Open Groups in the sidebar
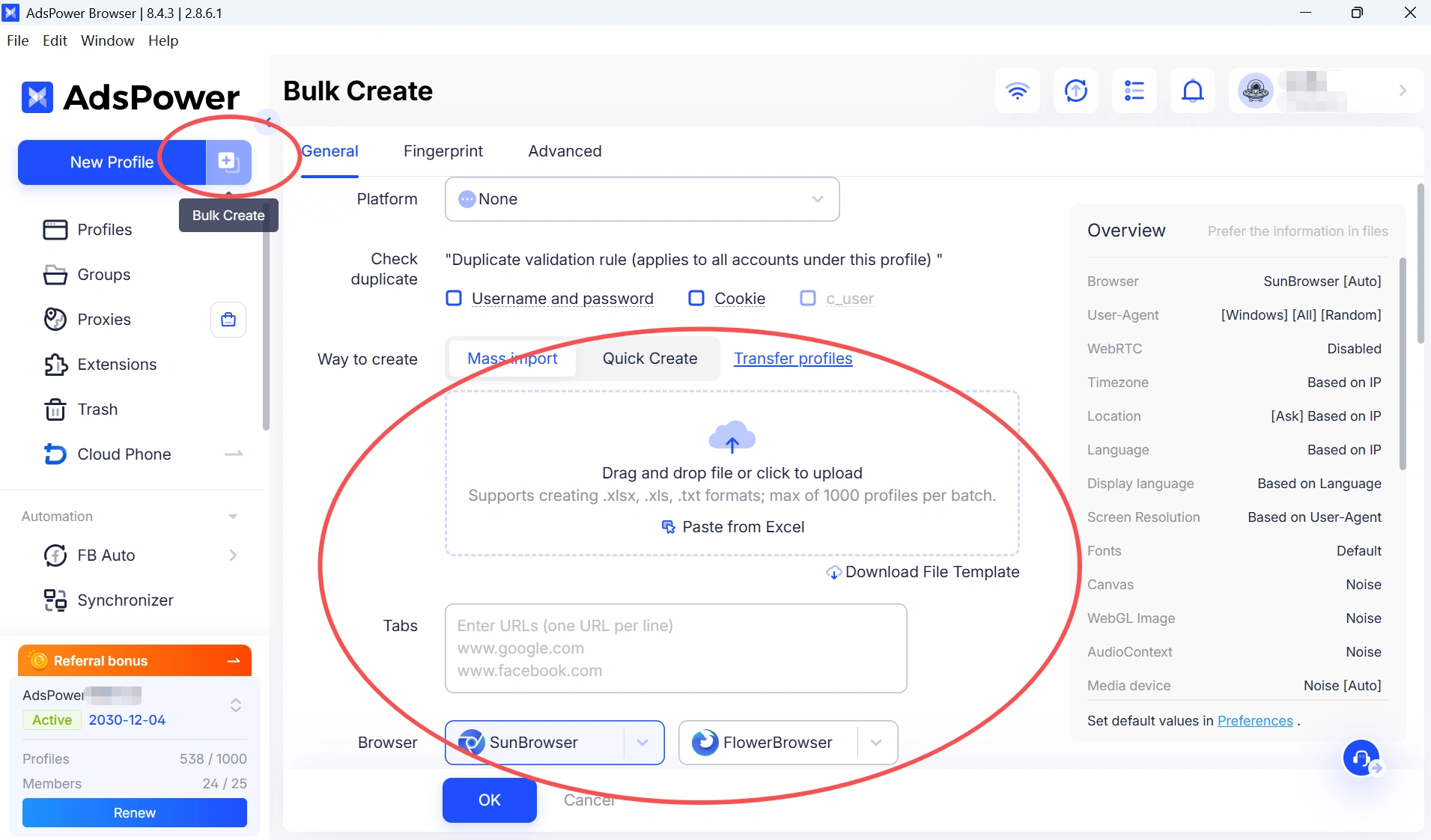This screenshot has height=840, width=1431. [104, 274]
